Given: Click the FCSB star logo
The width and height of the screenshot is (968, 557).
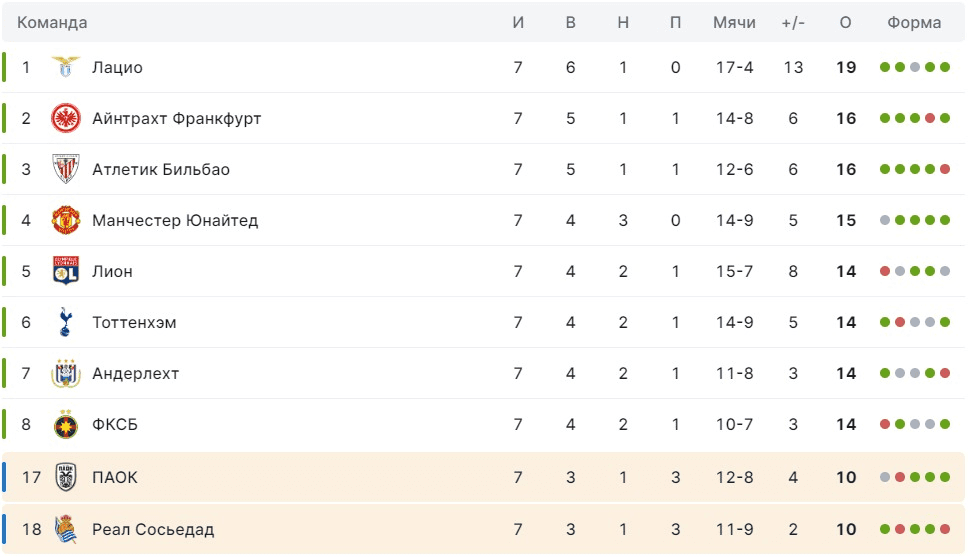Looking at the screenshot, I should pyautogui.click(x=65, y=425).
